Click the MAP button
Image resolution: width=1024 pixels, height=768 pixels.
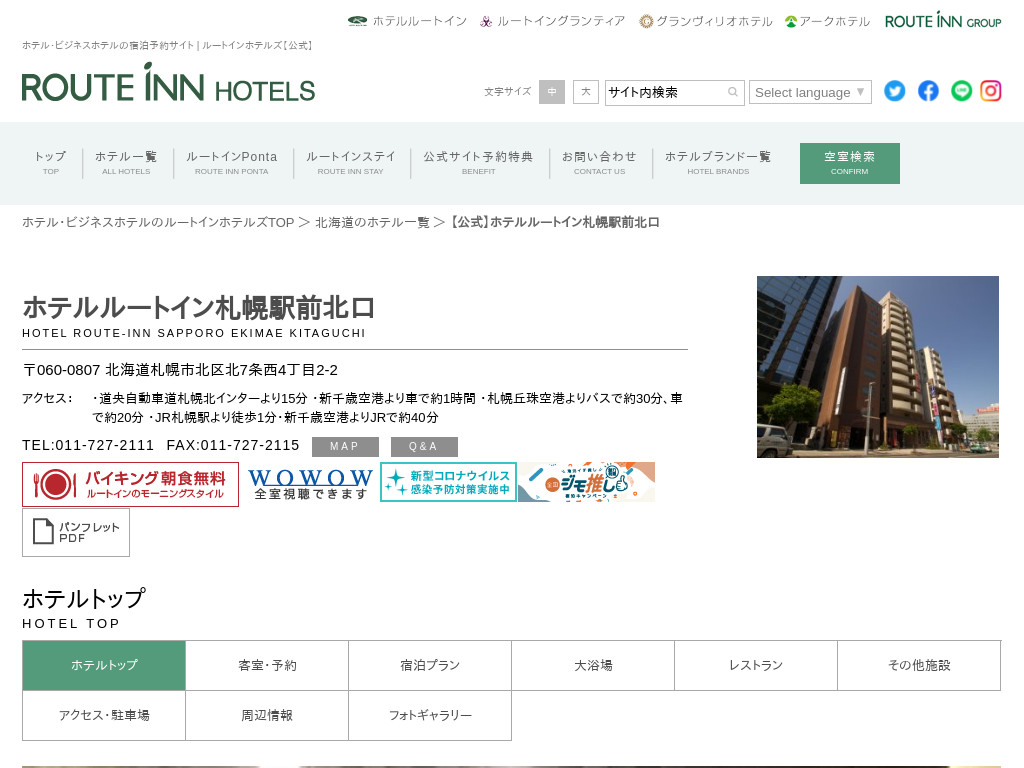click(345, 447)
